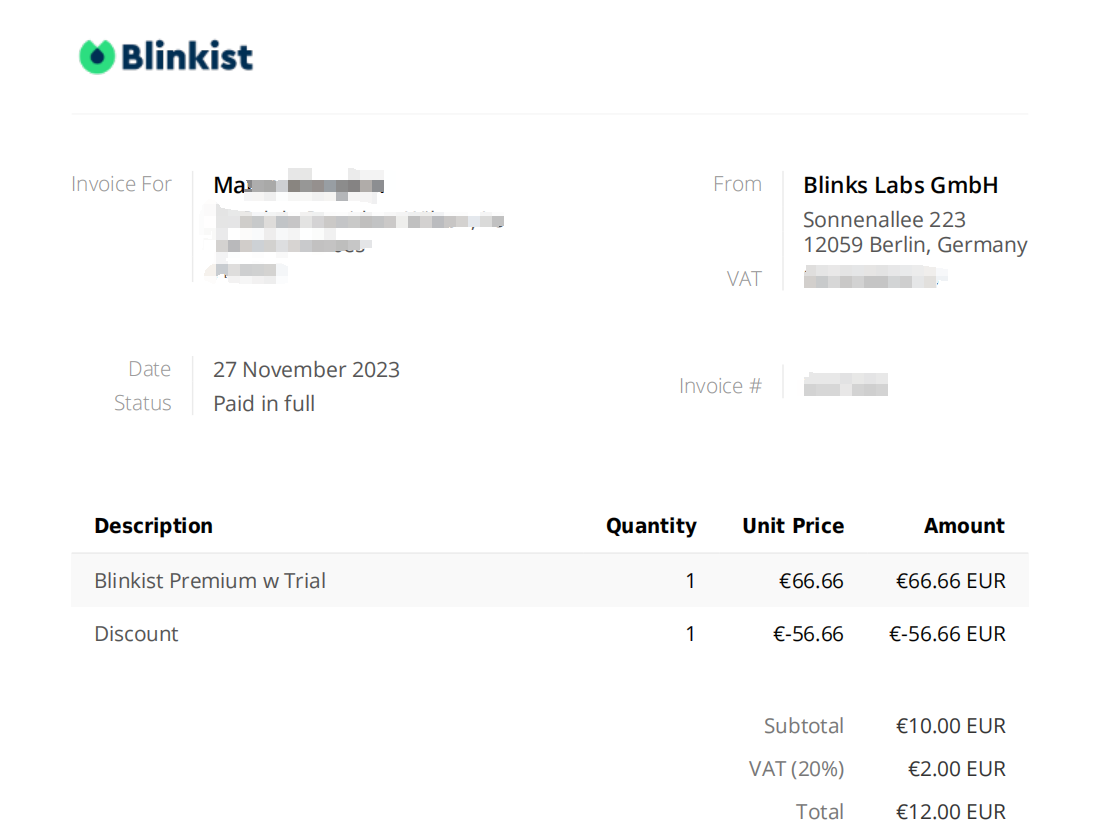The height and width of the screenshot is (838, 1100).
Task: Click the Invoice # label
Action: (x=720, y=386)
